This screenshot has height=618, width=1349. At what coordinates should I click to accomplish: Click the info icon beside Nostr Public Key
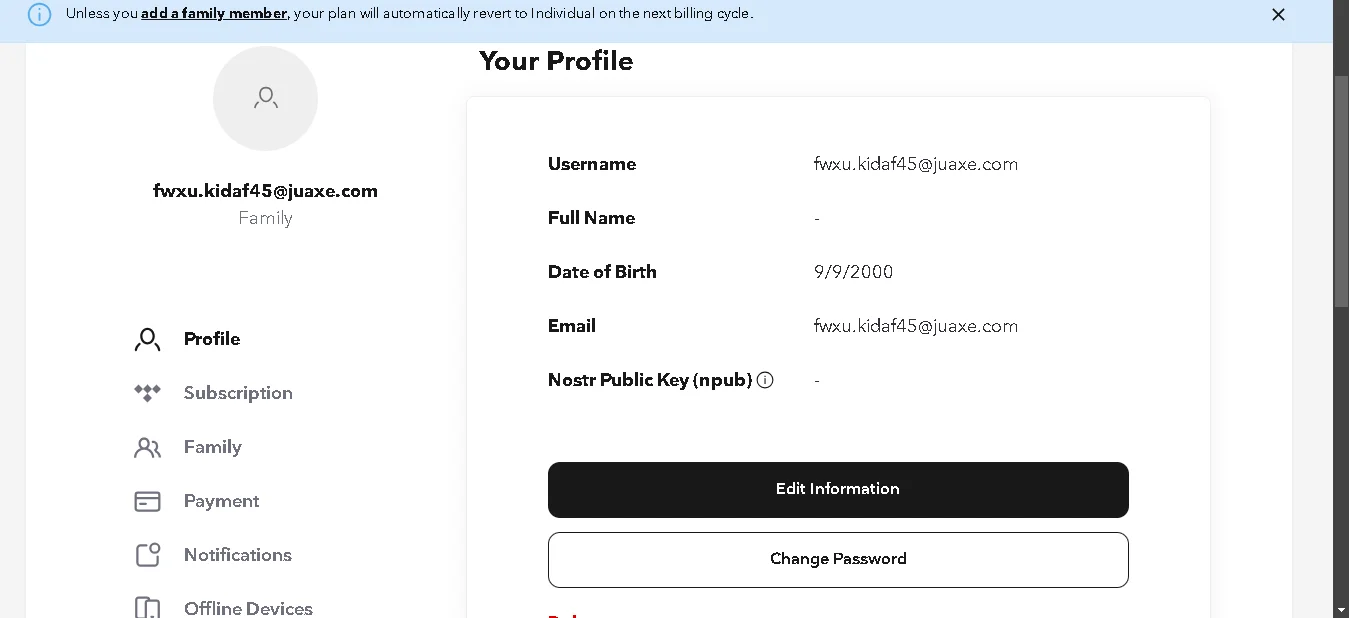coord(765,380)
